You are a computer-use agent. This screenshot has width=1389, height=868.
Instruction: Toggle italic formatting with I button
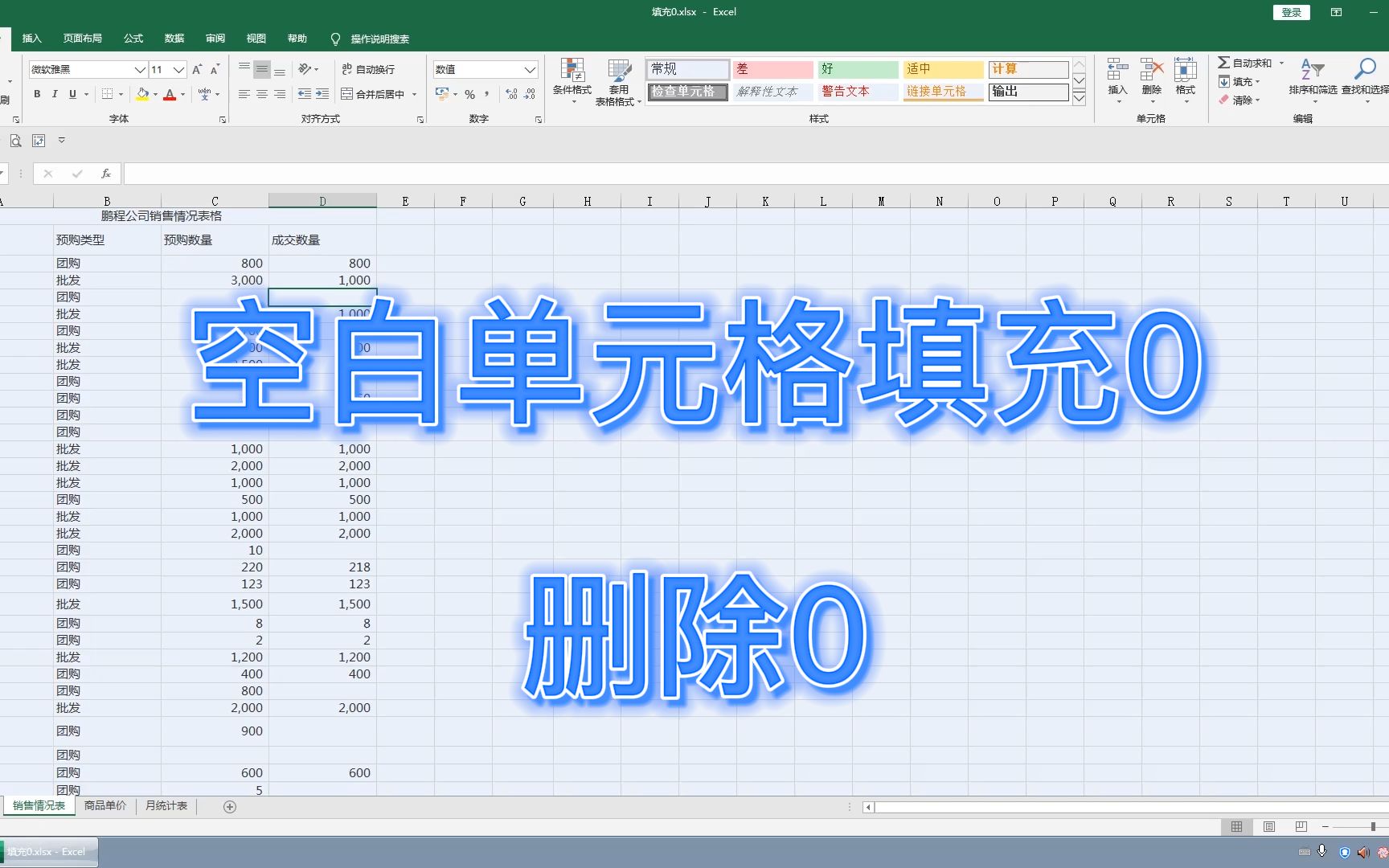[x=54, y=94]
